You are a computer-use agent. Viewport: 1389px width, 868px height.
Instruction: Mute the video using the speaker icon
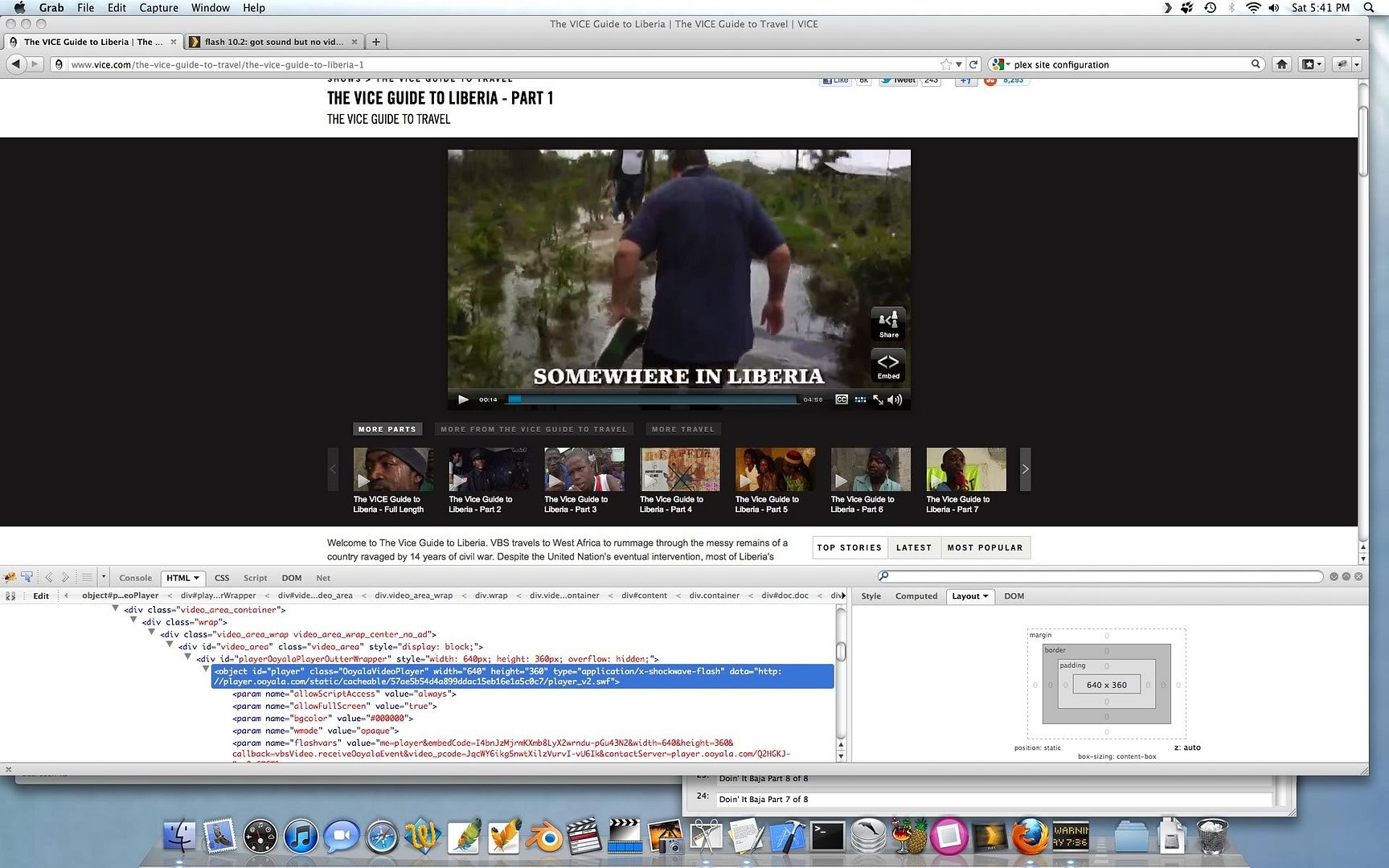click(x=895, y=399)
